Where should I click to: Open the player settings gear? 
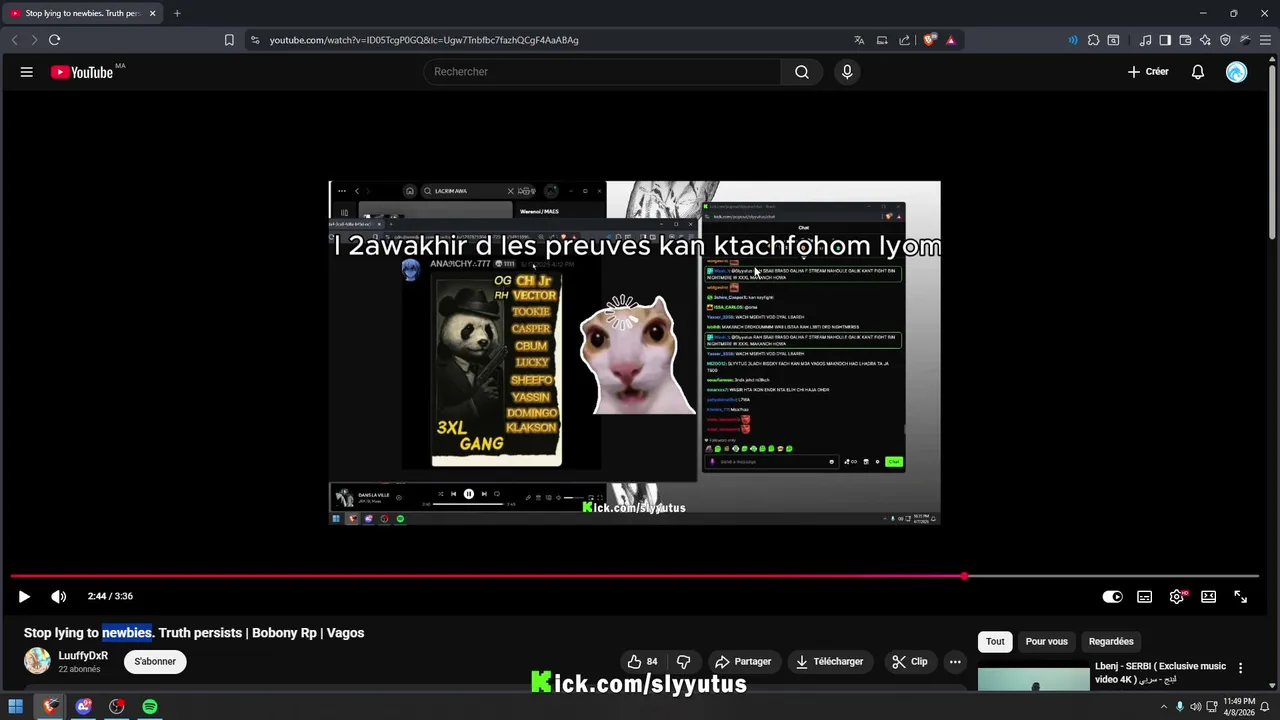click(1177, 597)
